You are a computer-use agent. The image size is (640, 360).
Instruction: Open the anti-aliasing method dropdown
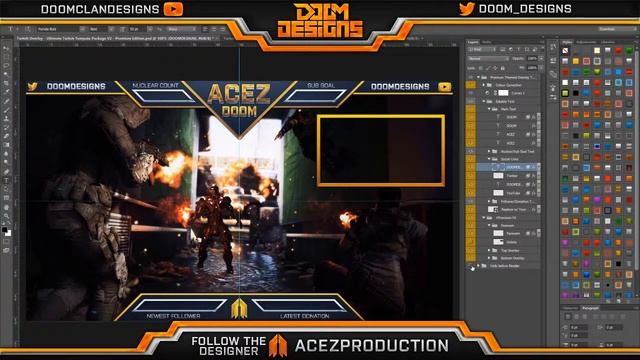click(181, 29)
